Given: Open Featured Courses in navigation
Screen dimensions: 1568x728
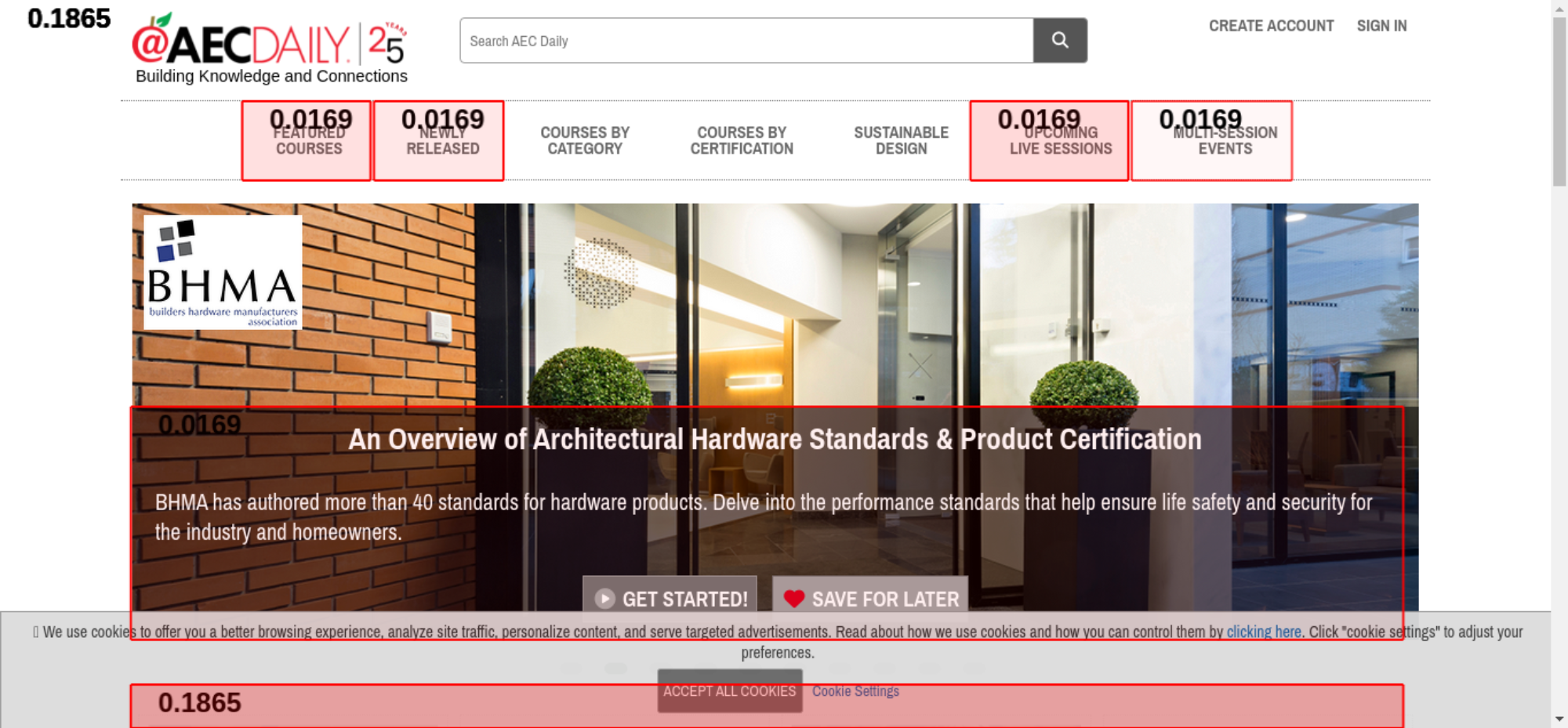Looking at the screenshot, I should click(x=307, y=141).
